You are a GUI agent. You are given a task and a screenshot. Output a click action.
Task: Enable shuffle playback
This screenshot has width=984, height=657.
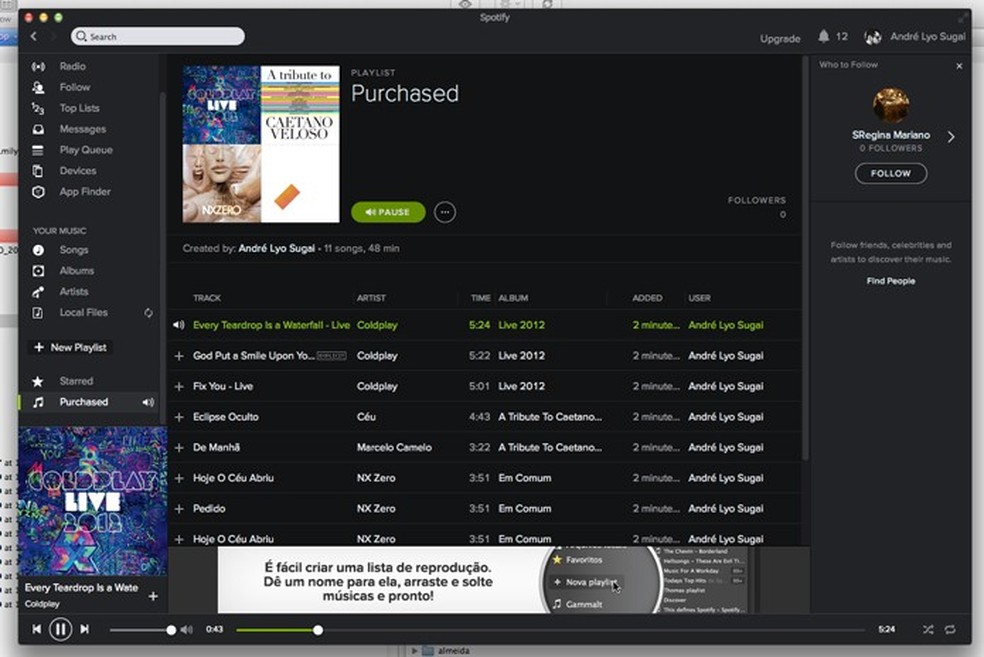point(927,629)
